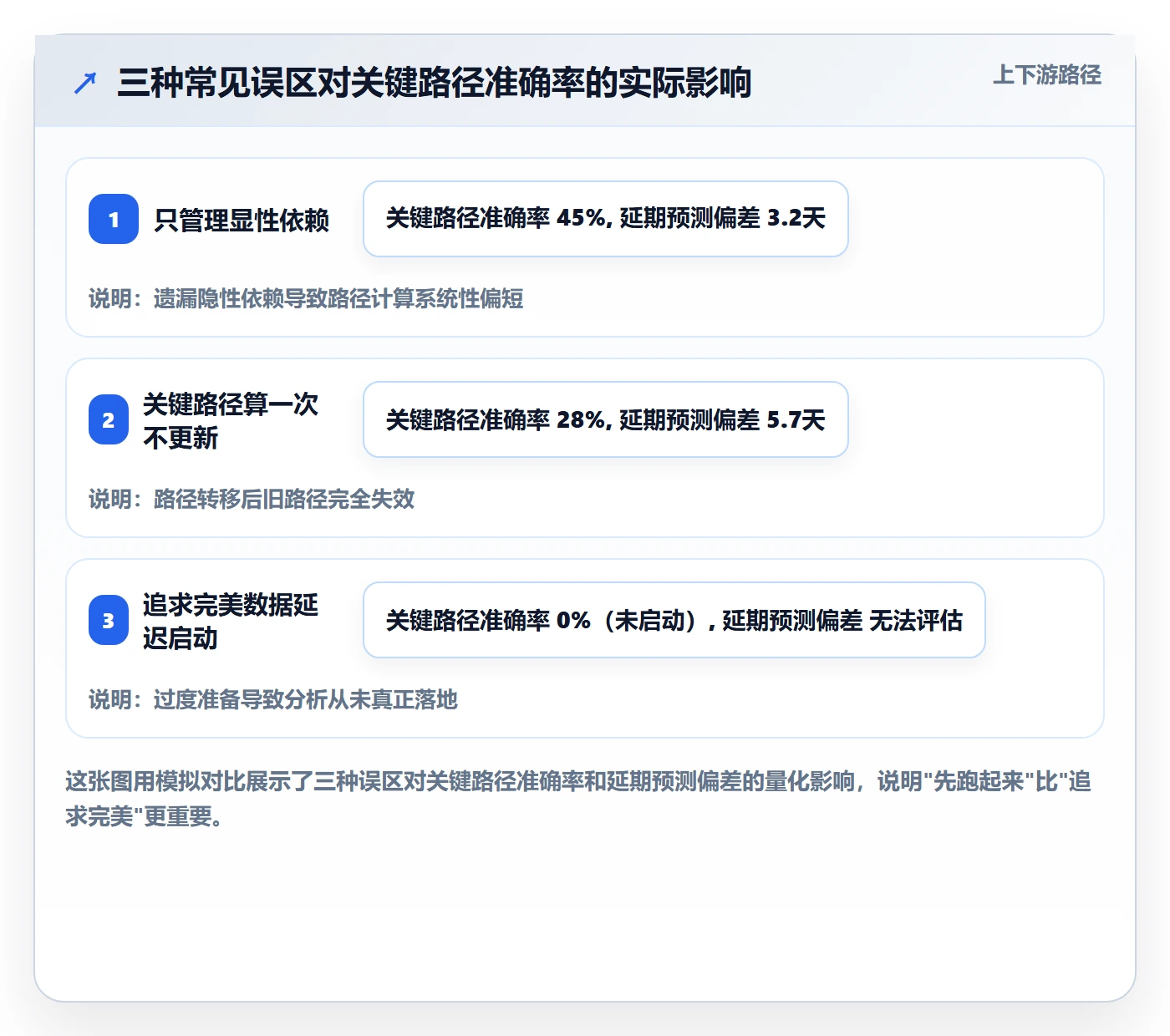Viewport: 1170px width, 1036px height.
Task: Click the summary paragraph starting with 这张图用模拟对比
Action: click(578, 799)
